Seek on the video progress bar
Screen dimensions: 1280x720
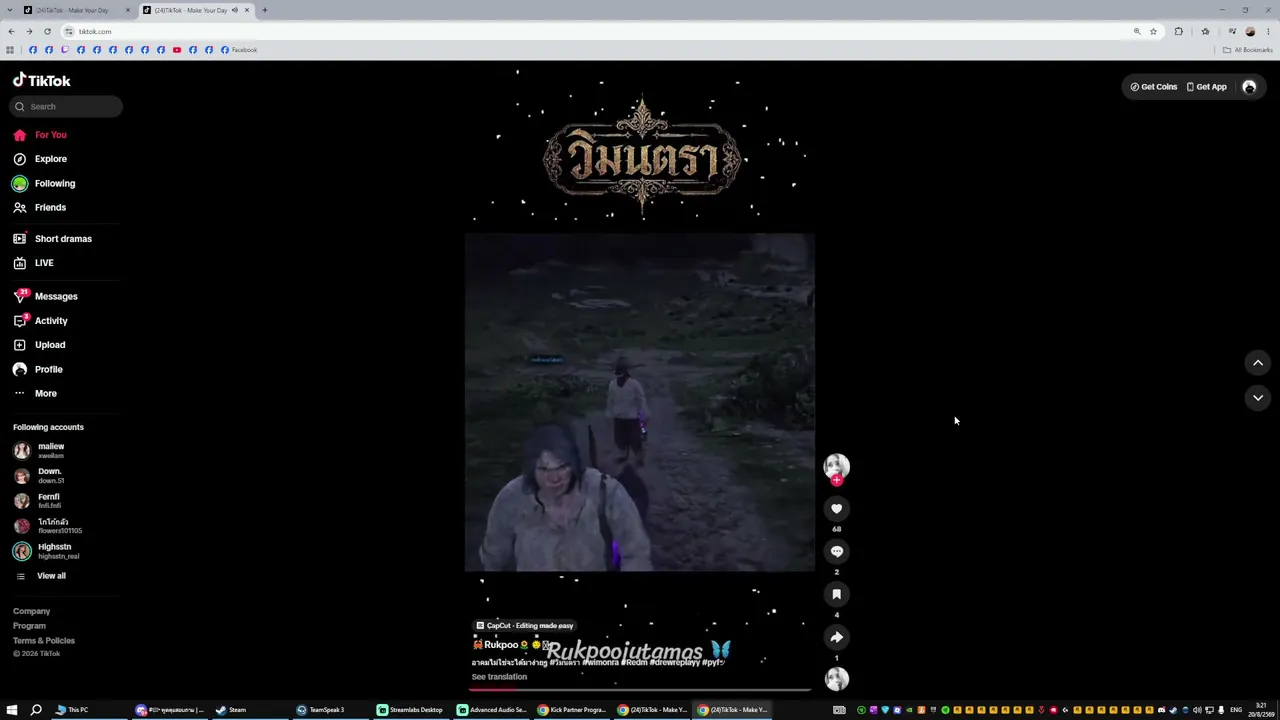coord(640,689)
